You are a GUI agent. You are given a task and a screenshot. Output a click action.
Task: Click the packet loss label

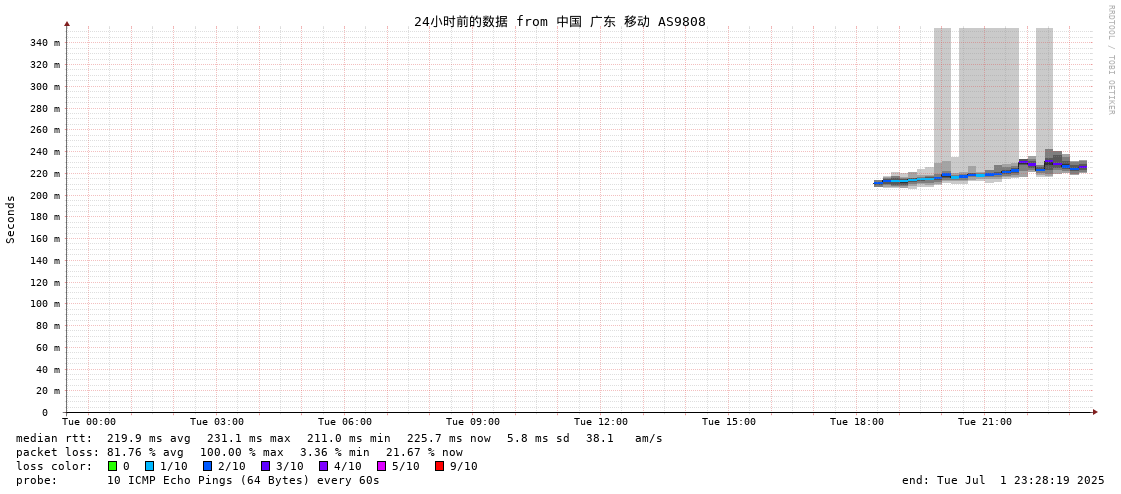pos(57,453)
